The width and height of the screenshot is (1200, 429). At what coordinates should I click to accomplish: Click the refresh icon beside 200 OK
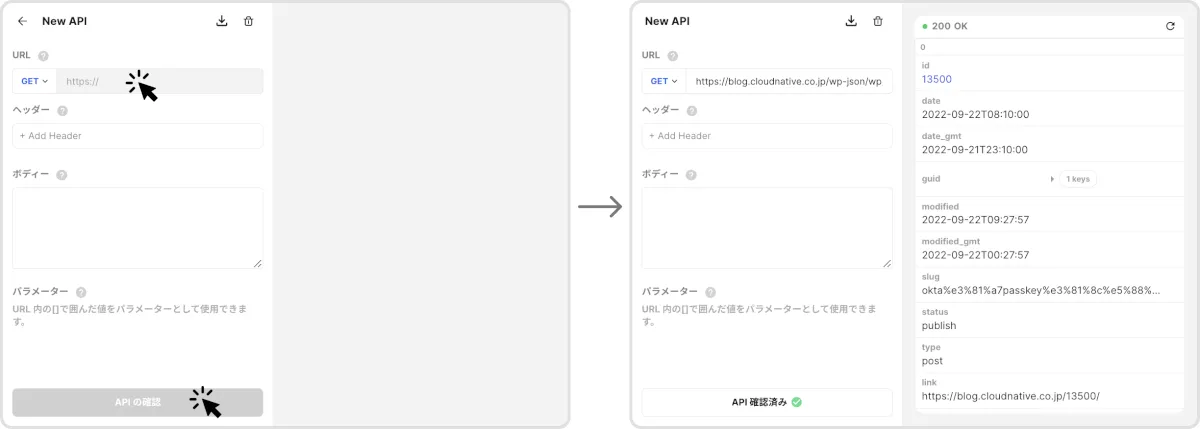point(1170,27)
